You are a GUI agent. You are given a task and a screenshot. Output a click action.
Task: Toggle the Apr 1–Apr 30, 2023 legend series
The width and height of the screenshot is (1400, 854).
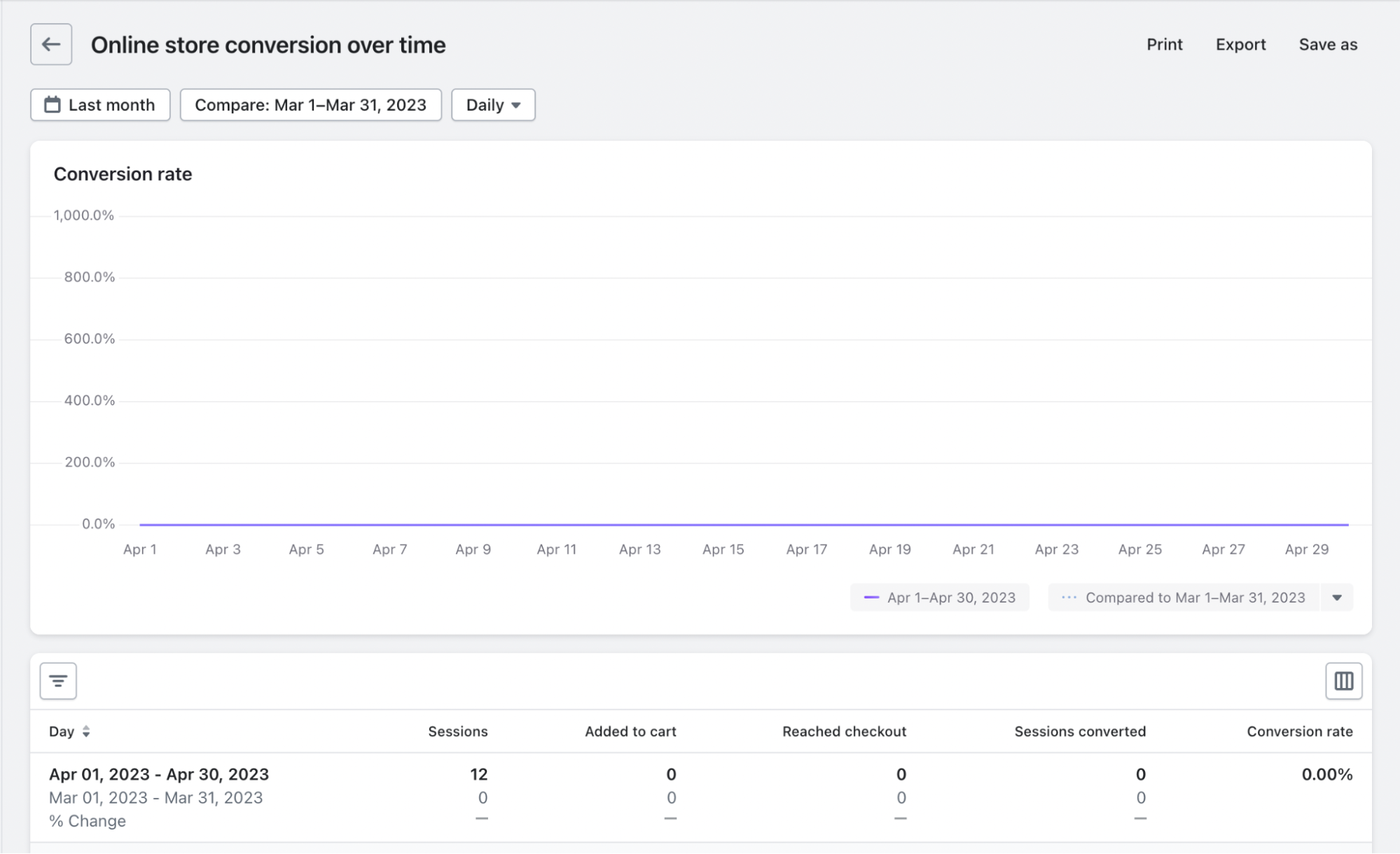(x=939, y=598)
